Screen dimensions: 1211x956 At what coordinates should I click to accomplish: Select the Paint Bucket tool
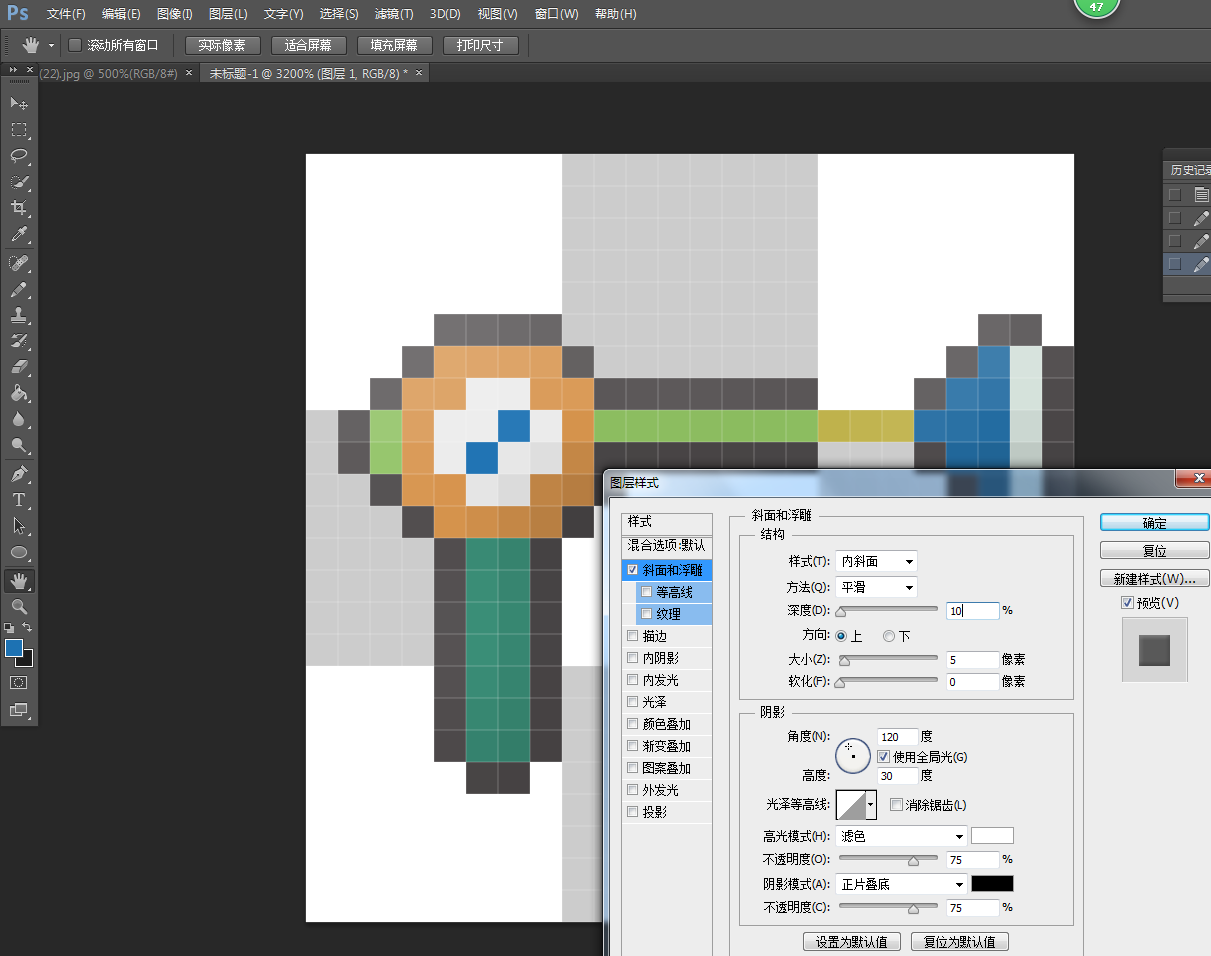click(x=19, y=393)
